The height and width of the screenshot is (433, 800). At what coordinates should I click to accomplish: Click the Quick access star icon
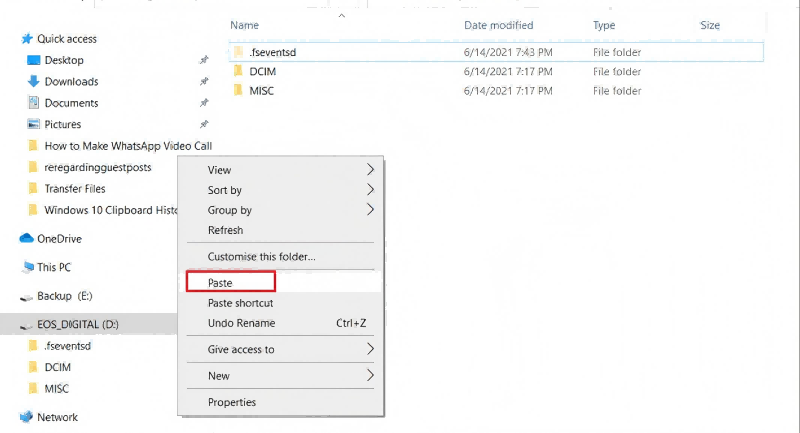click(27, 39)
